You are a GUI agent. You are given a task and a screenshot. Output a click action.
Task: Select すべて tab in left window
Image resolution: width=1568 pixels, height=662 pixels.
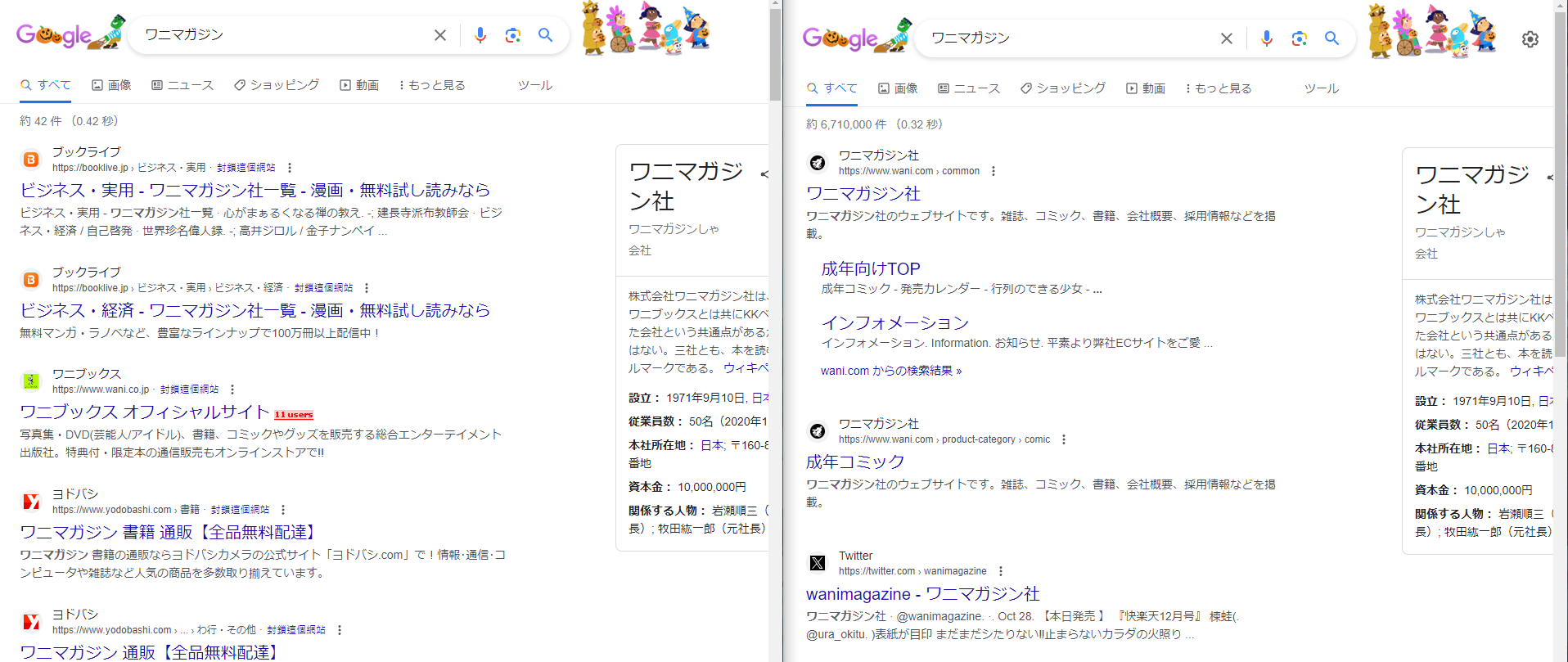click(x=46, y=85)
